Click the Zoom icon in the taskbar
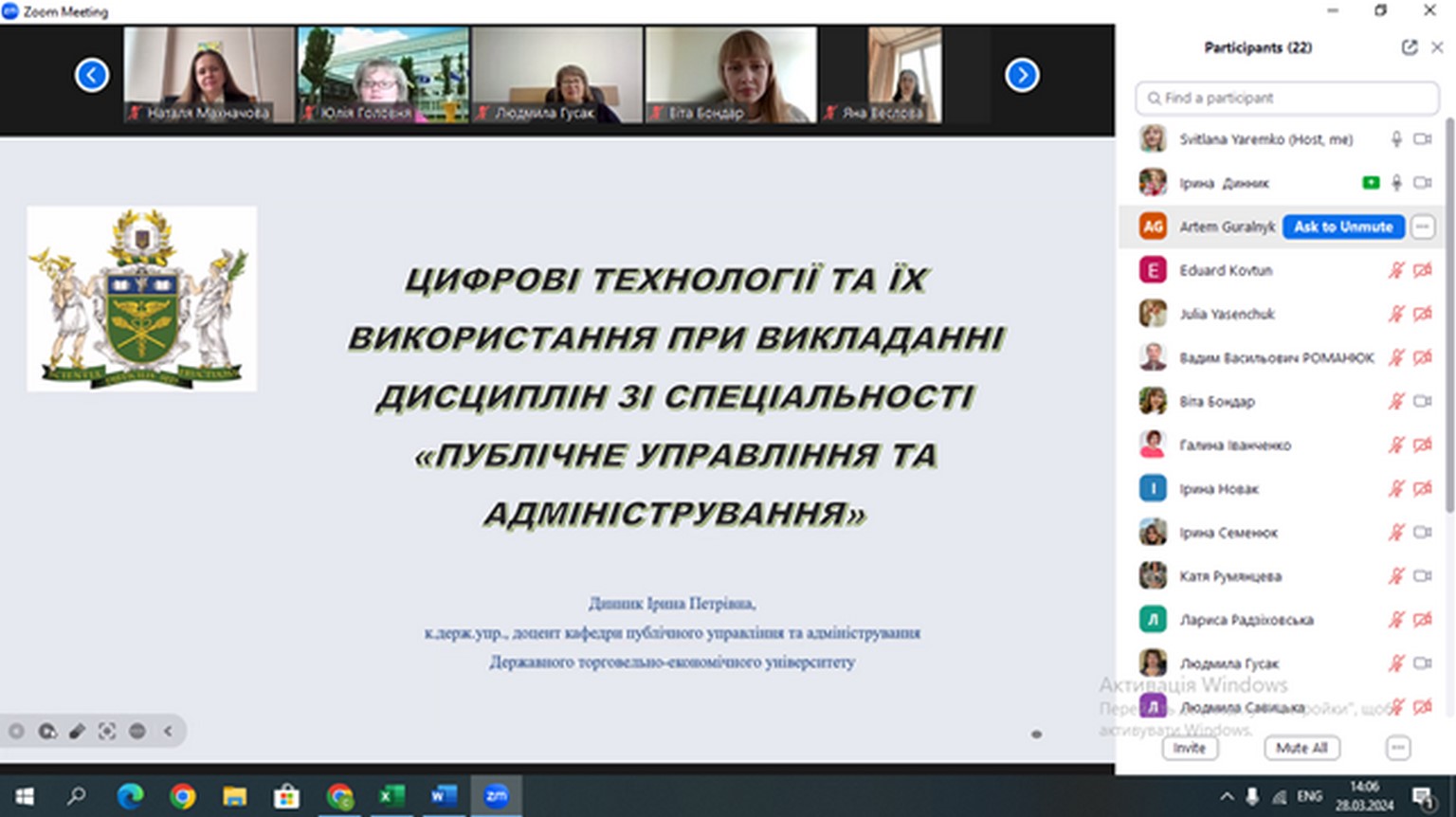Viewport: 1456px width, 817px height. pos(496,796)
